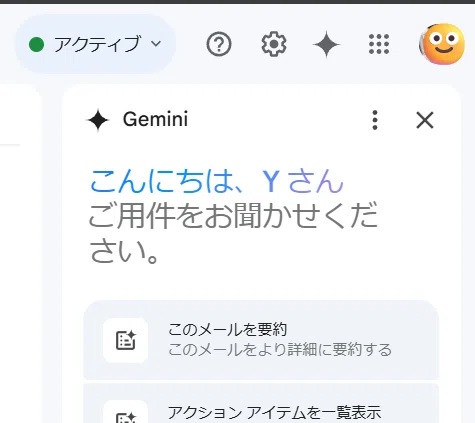Screen dimensions: 475x423
Task: Select the アクション アイテムを一覧表示 suggestion
Action: tap(261, 403)
